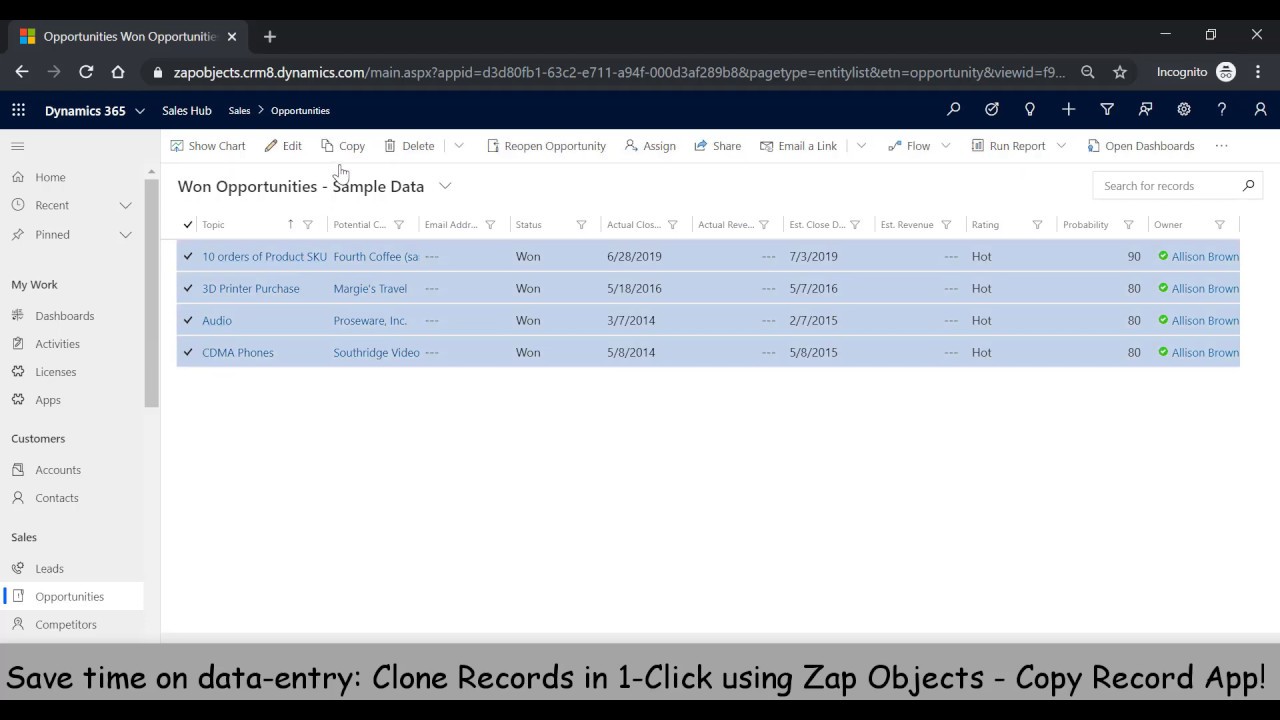Click Run Report command

click(x=1008, y=146)
